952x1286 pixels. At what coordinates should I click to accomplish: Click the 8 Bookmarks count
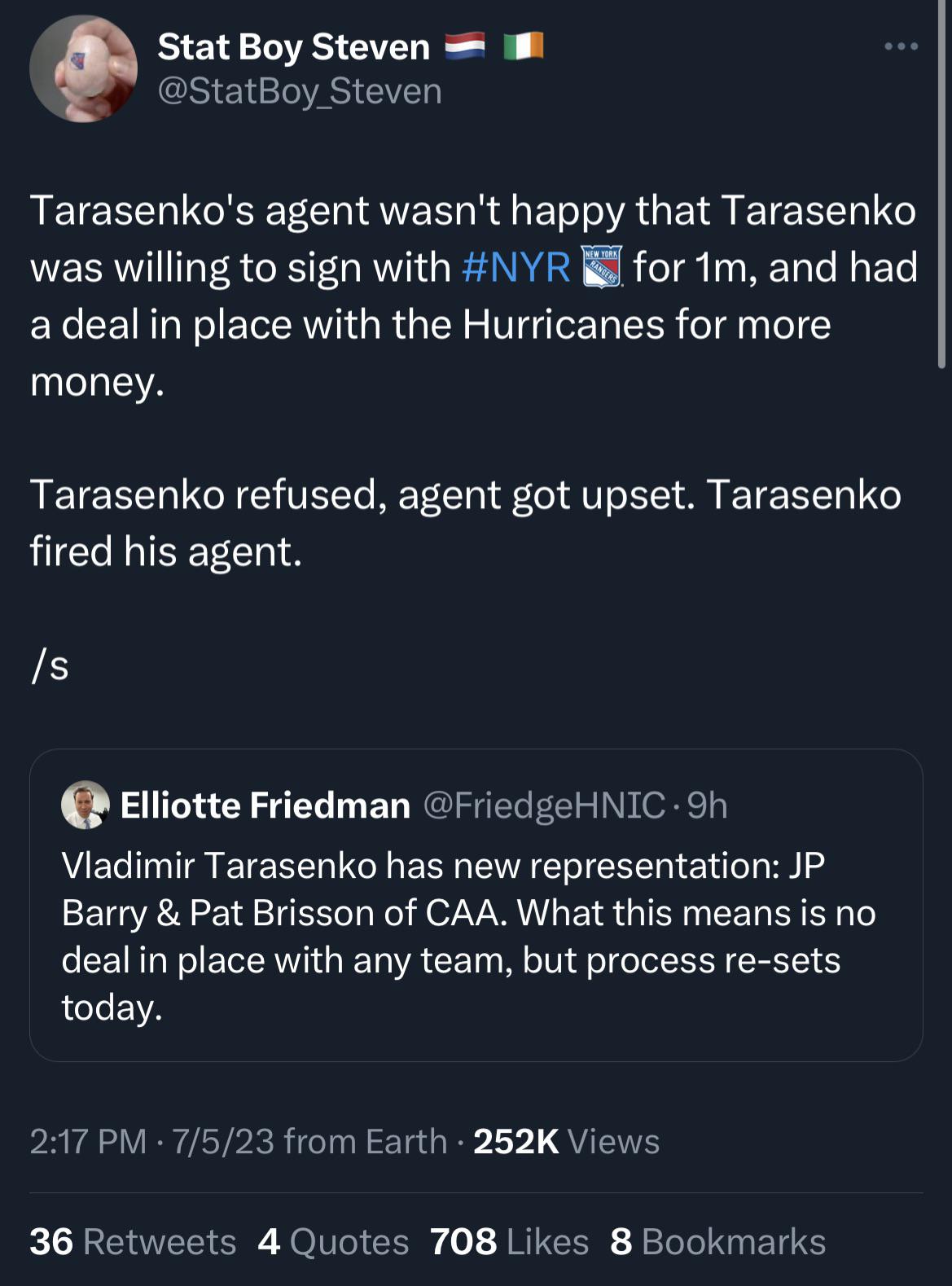click(x=717, y=1242)
